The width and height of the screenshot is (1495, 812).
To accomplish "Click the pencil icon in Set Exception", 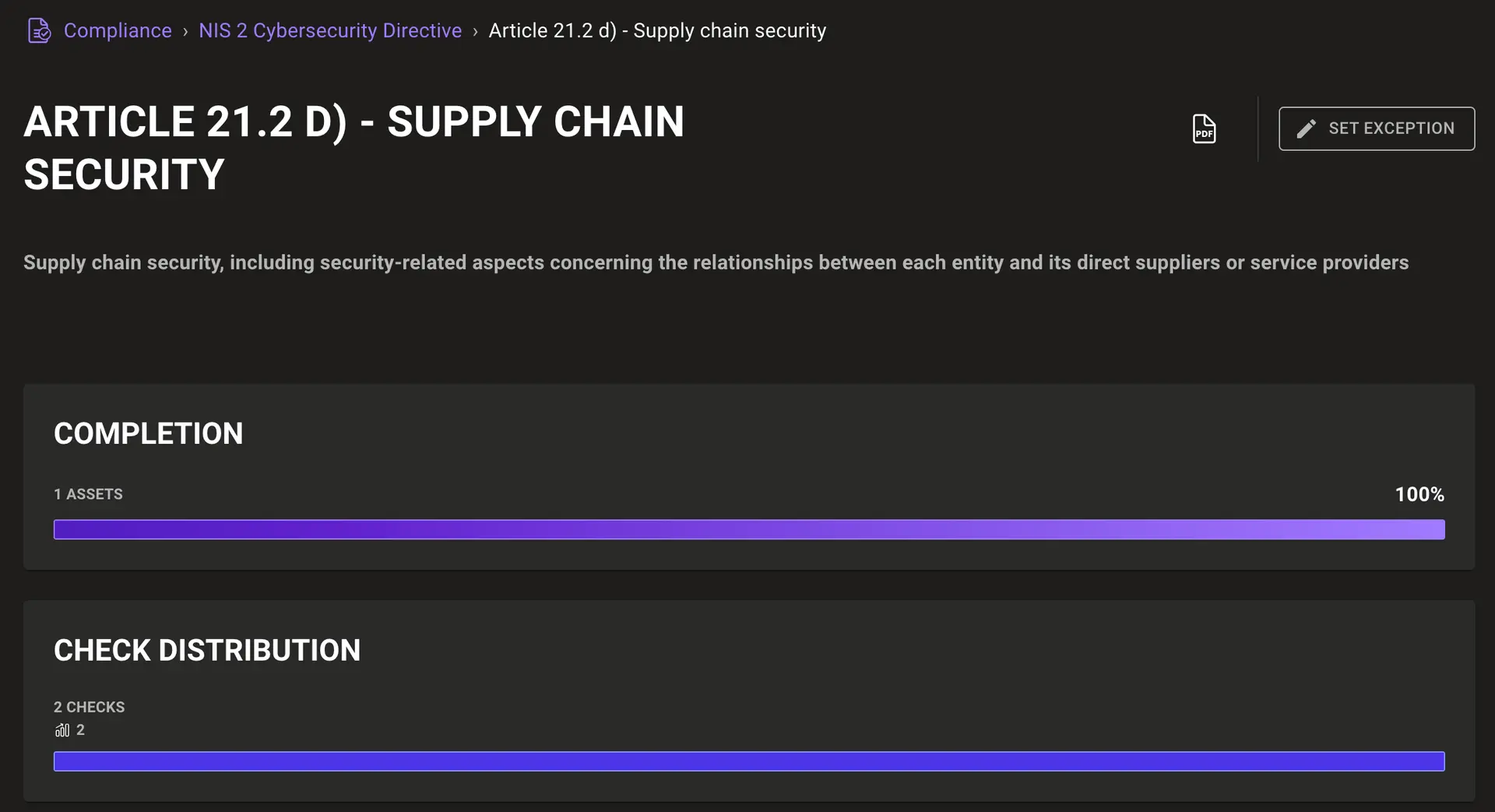I will [1307, 128].
